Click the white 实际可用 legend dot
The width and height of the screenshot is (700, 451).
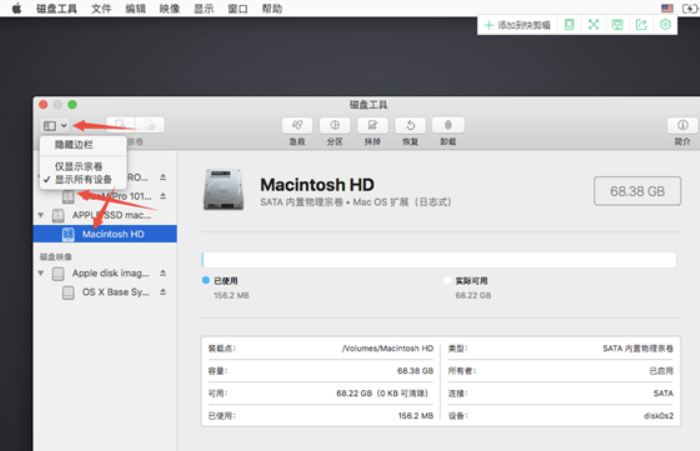coord(447,280)
